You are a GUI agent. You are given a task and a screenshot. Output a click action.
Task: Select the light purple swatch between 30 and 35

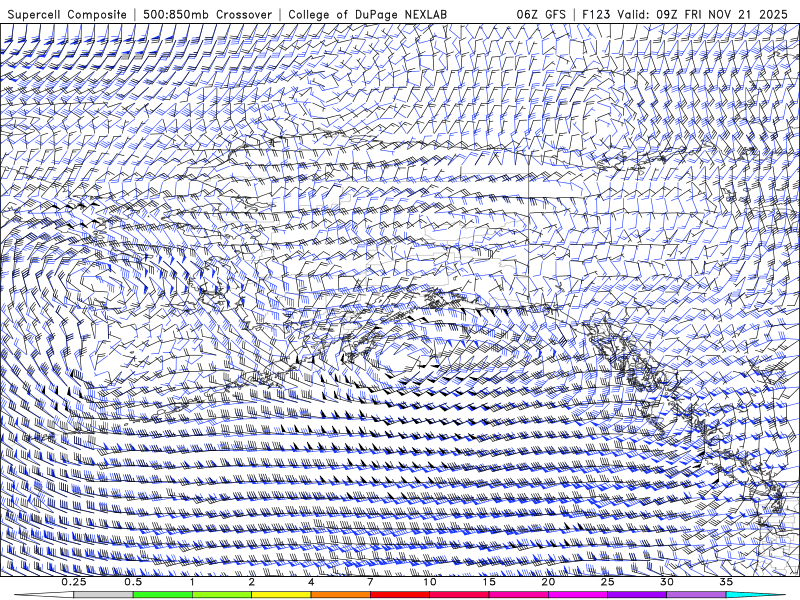click(x=696, y=595)
